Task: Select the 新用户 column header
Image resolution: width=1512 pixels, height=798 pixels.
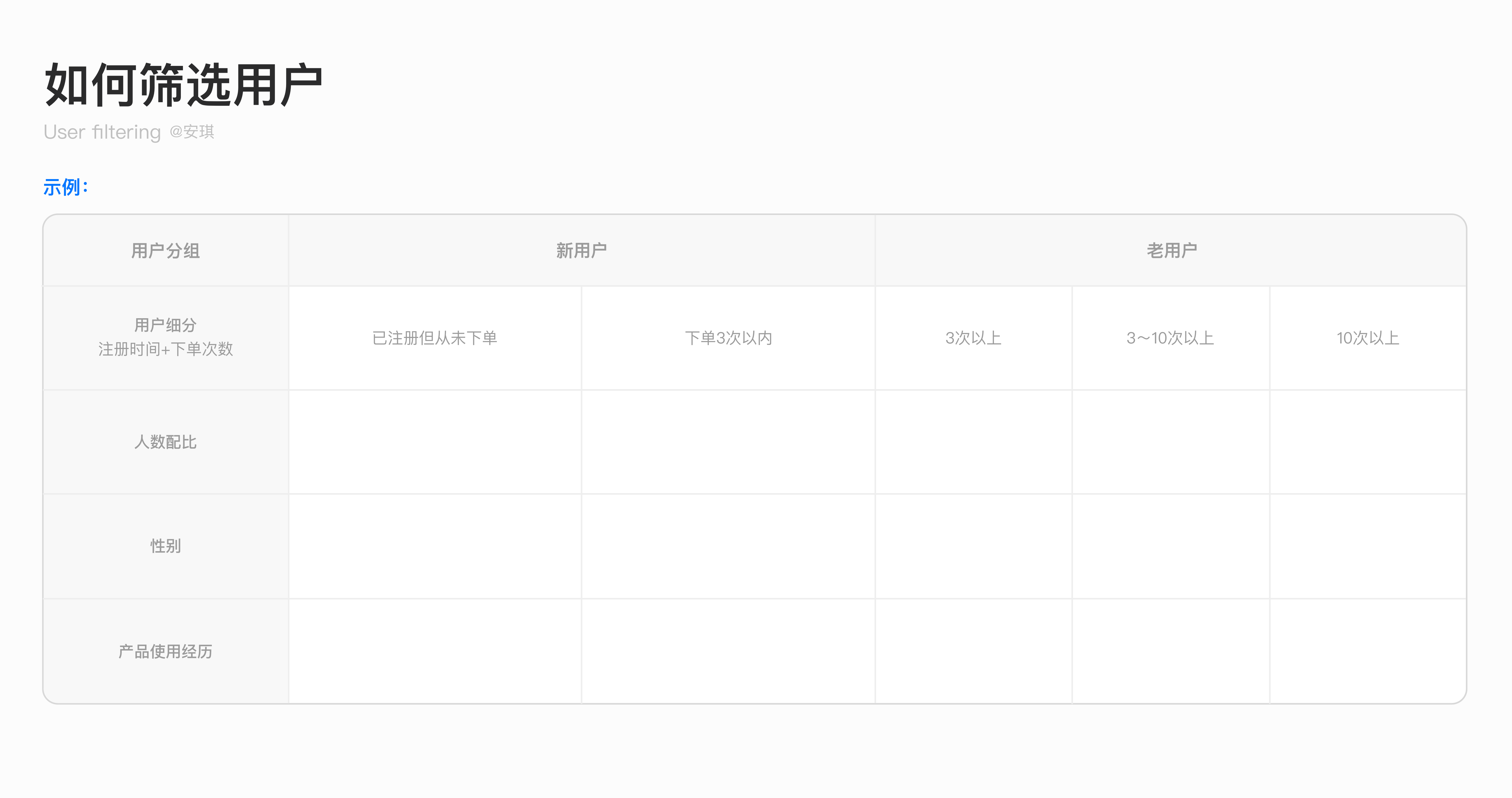Action: (x=582, y=251)
